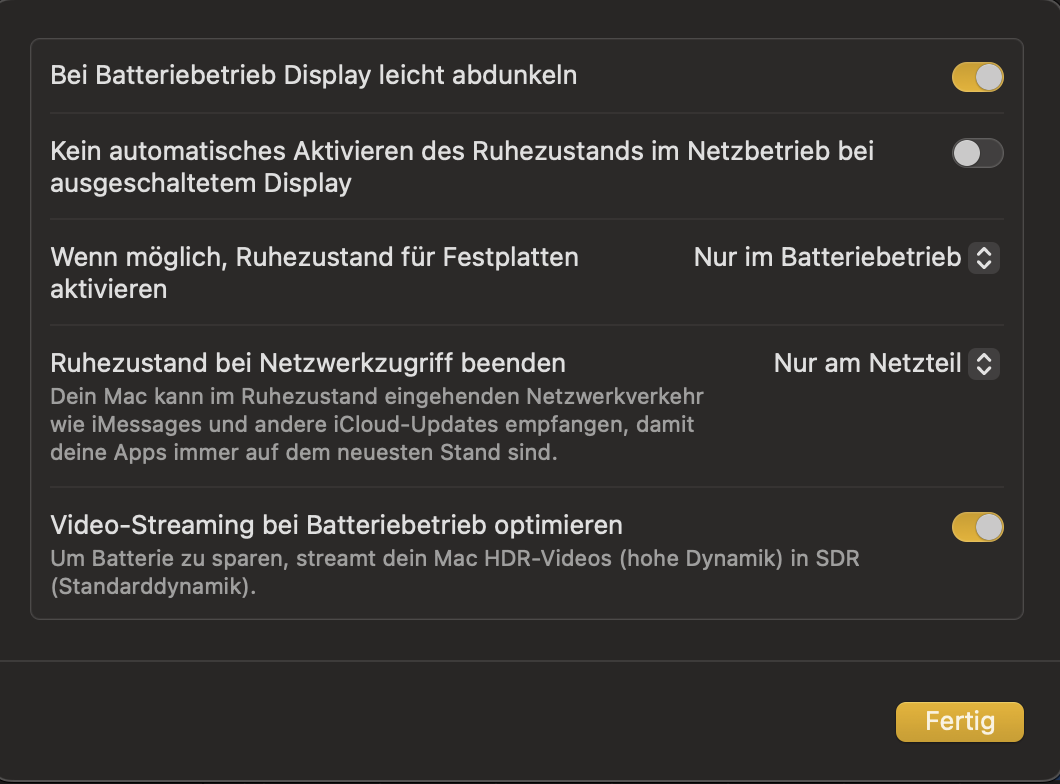Open the 'Nur am Netzteil' popup menu
Screen dimensions: 1060x784
(x=885, y=364)
